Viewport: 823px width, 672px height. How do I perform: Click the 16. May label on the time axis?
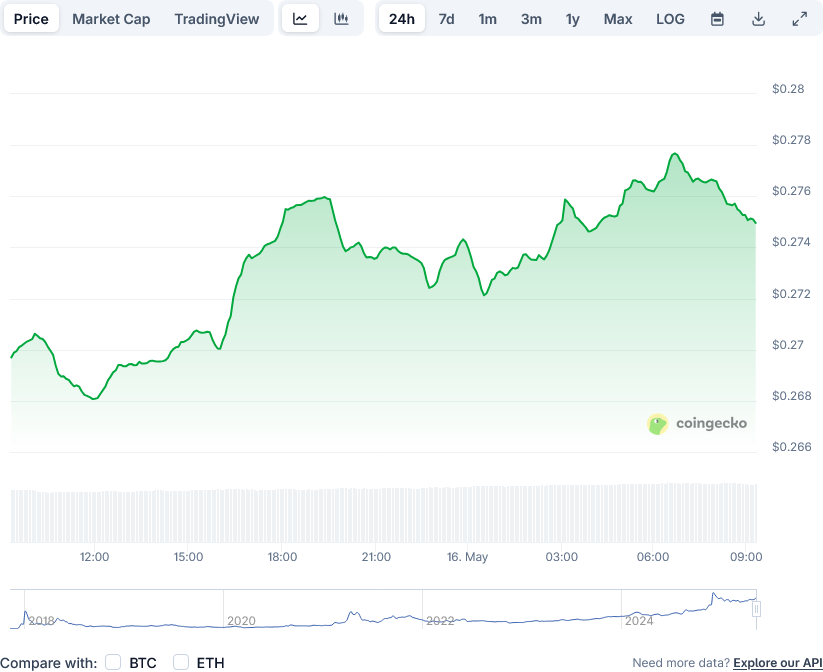(466, 557)
